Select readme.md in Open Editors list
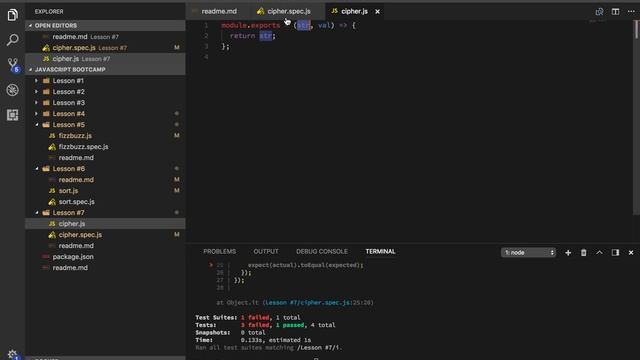This screenshot has width=640, height=360. pyautogui.click(x=105, y=37)
